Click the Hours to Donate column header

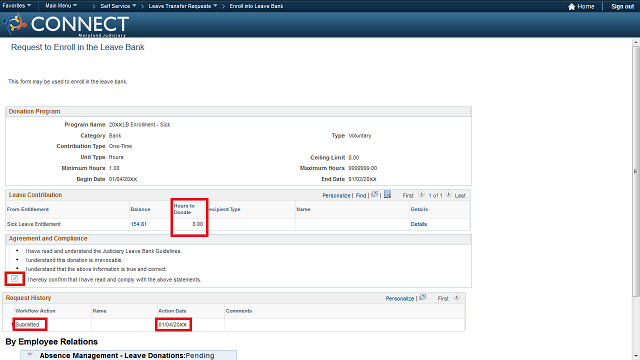(x=184, y=209)
